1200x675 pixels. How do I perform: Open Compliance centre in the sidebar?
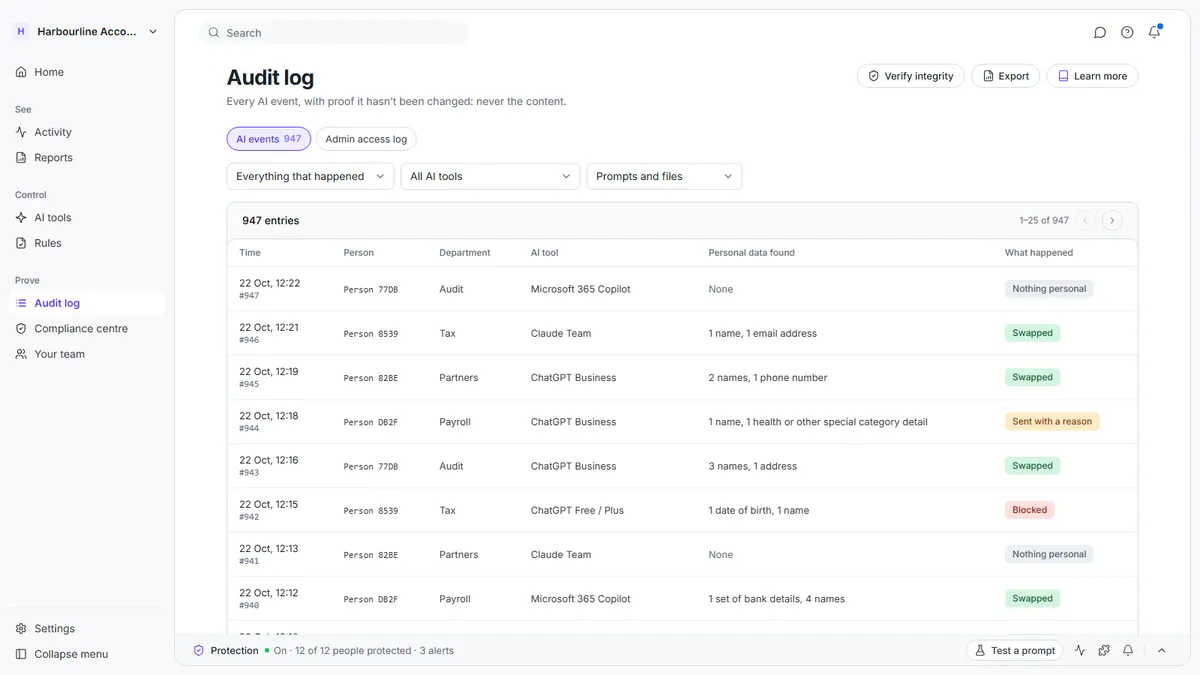[85, 328]
